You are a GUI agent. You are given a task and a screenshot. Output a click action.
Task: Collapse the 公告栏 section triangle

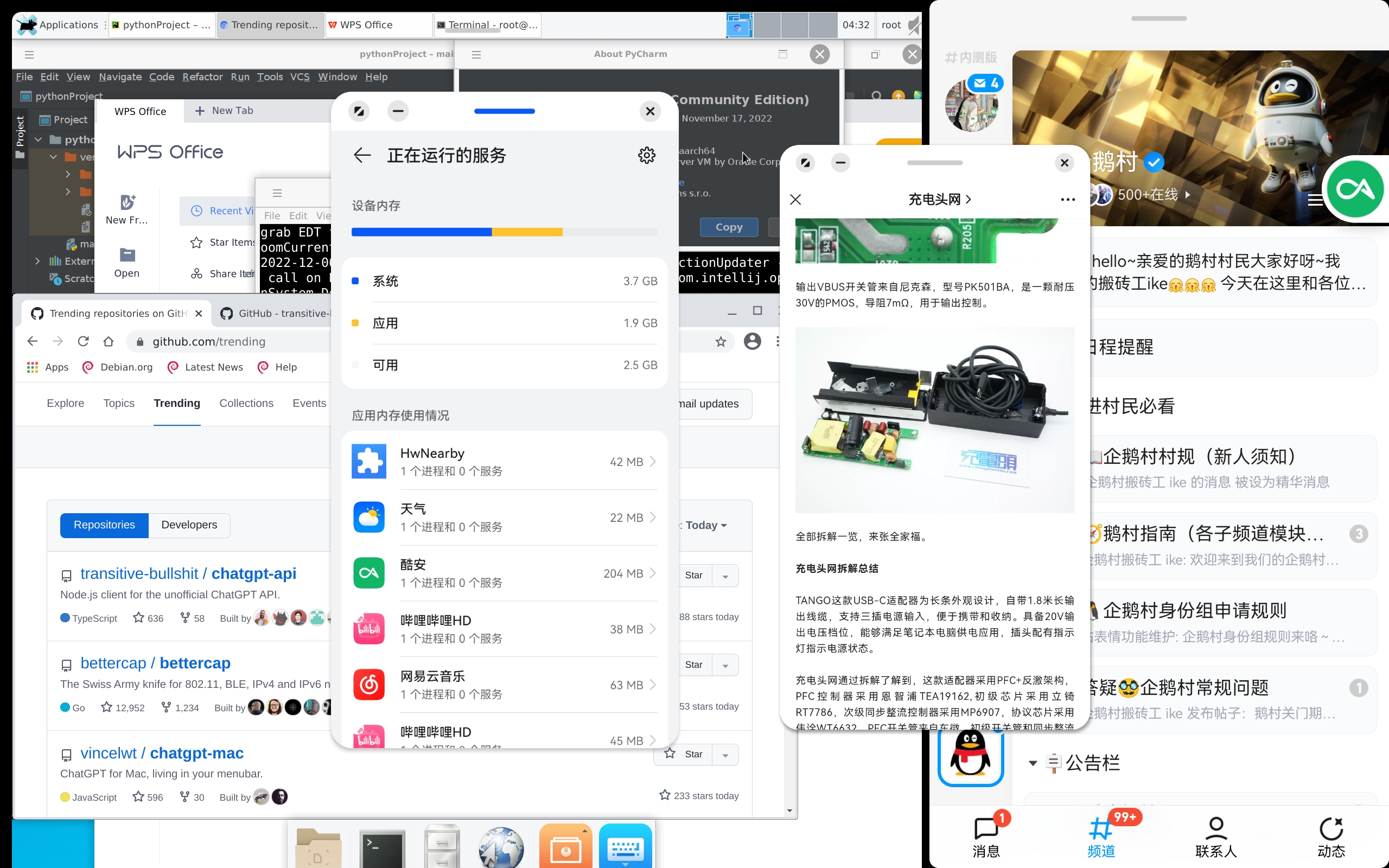1033,763
